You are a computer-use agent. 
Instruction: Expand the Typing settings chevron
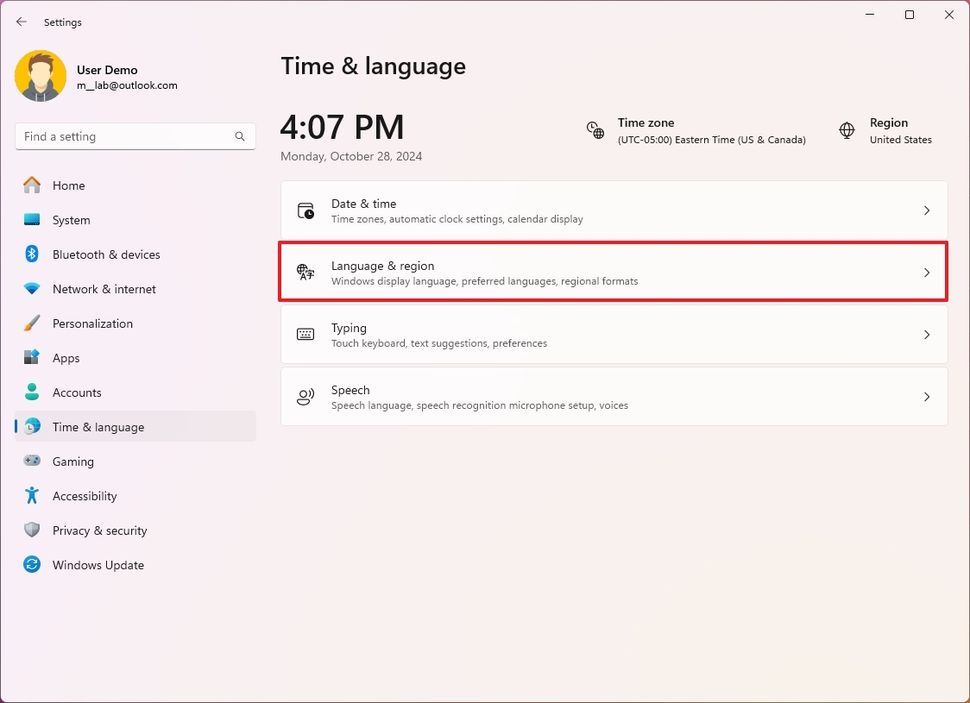(926, 334)
